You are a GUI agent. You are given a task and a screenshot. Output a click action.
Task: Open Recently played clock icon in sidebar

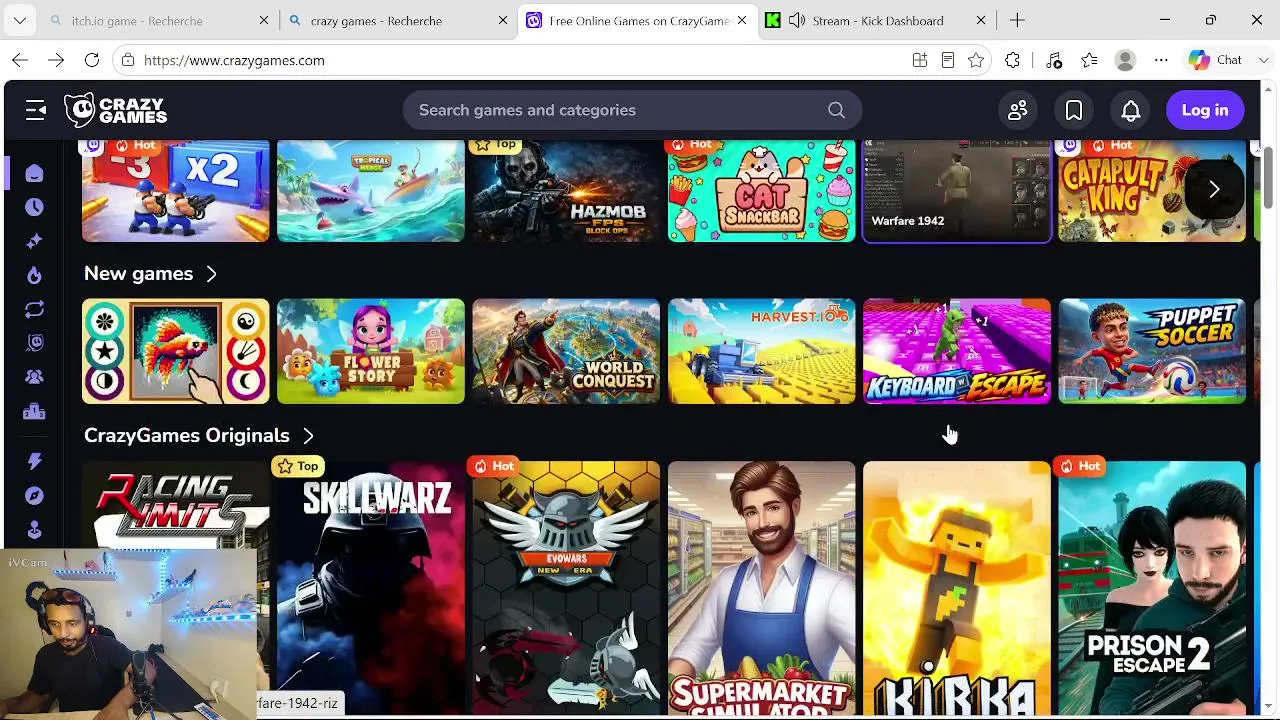tap(35, 207)
